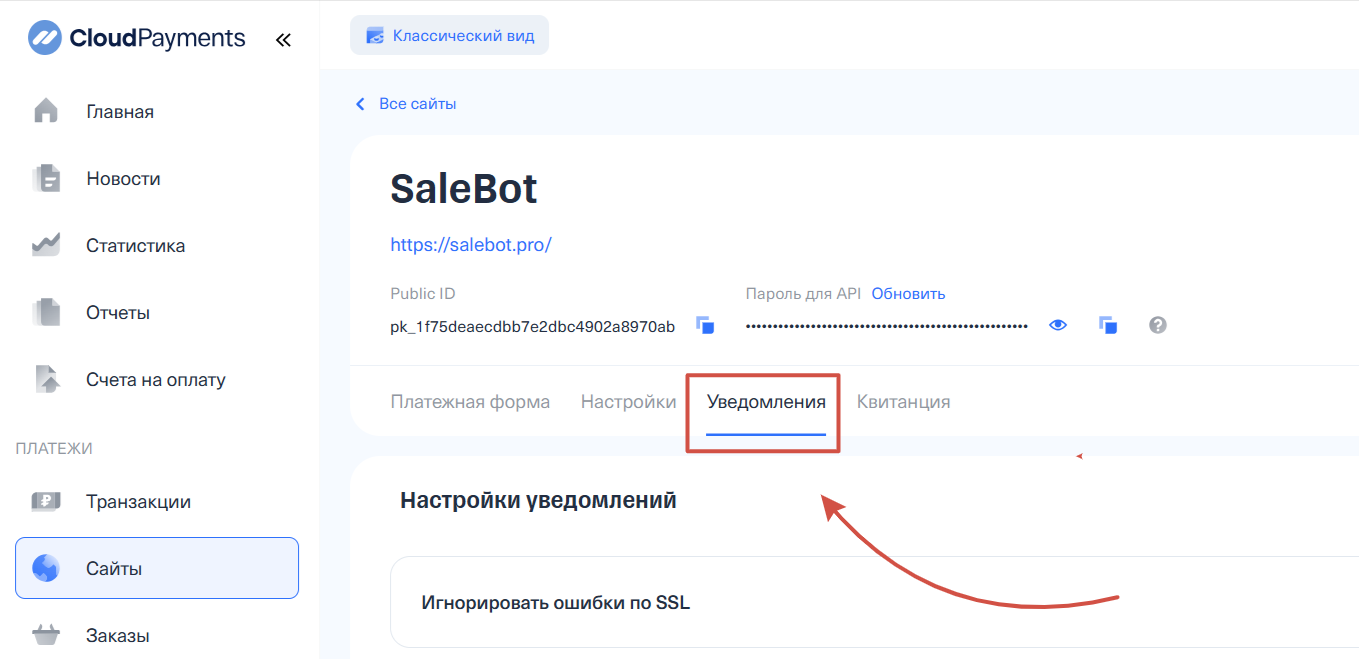The width and height of the screenshot is (1359, 659).
Task: Open the Отчеты reports section
Action: tap(117, 313)
